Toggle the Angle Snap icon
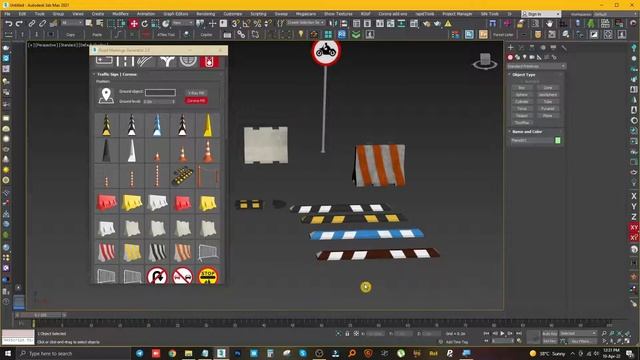Screen dimensions: 640x360 tap(247, 24)
